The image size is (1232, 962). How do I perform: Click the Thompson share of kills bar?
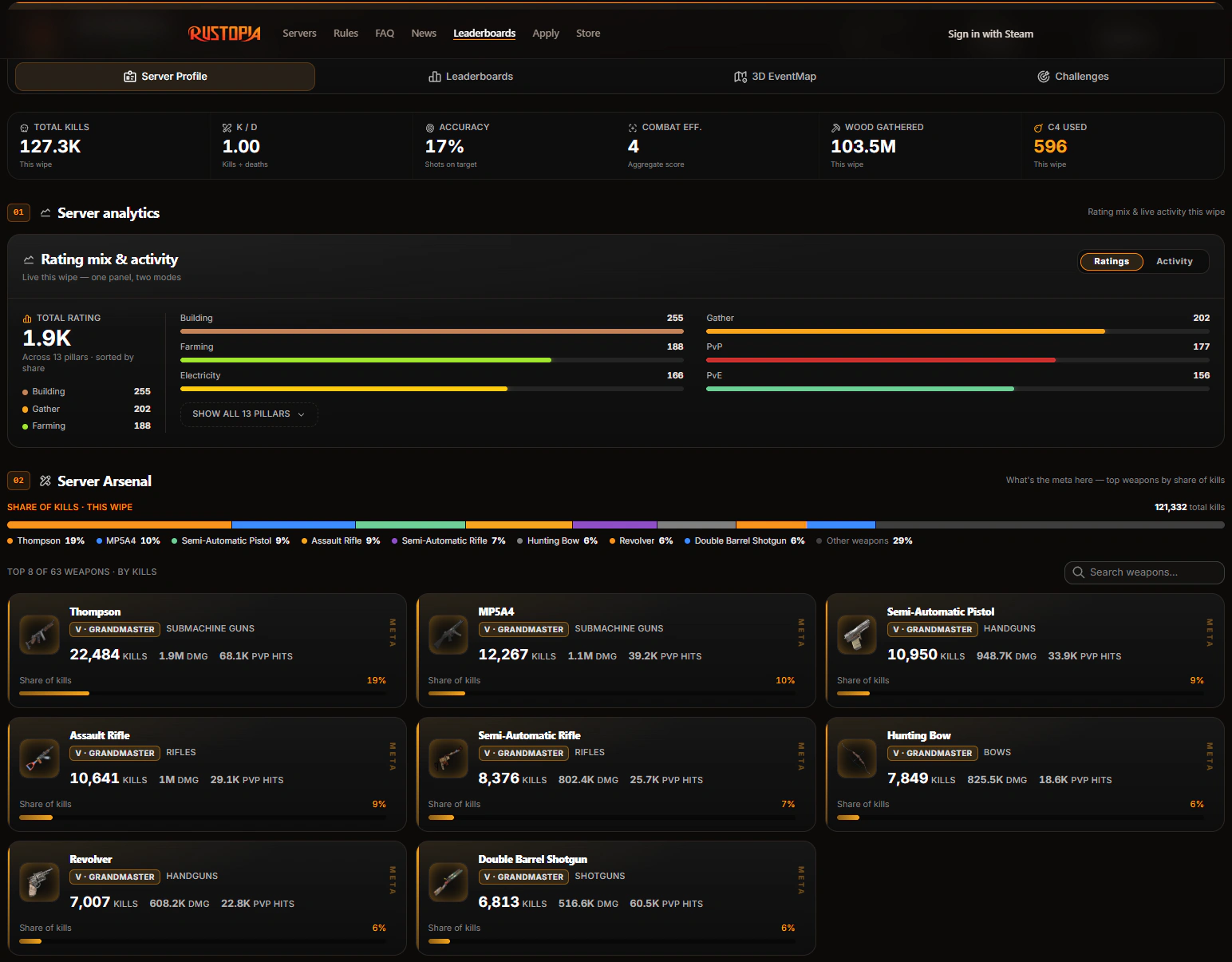(x=203, y=694)
